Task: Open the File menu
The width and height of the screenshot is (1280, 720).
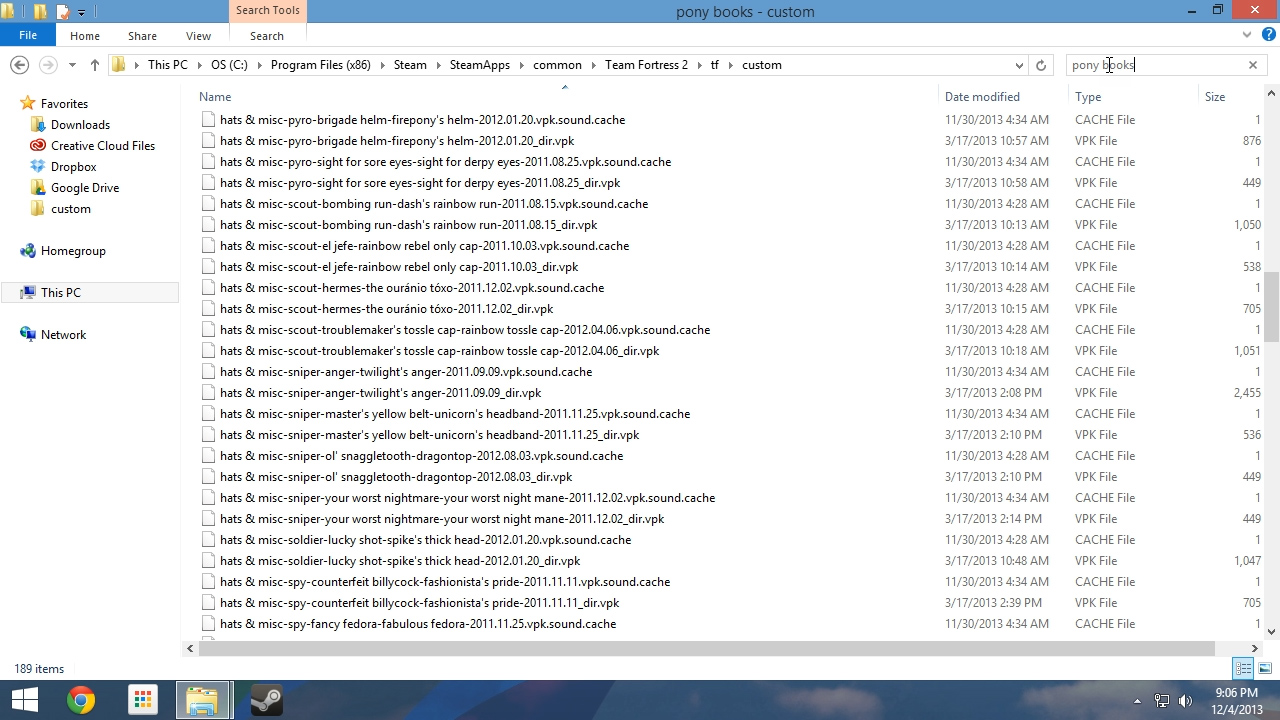Action: [x=28, y=36]
